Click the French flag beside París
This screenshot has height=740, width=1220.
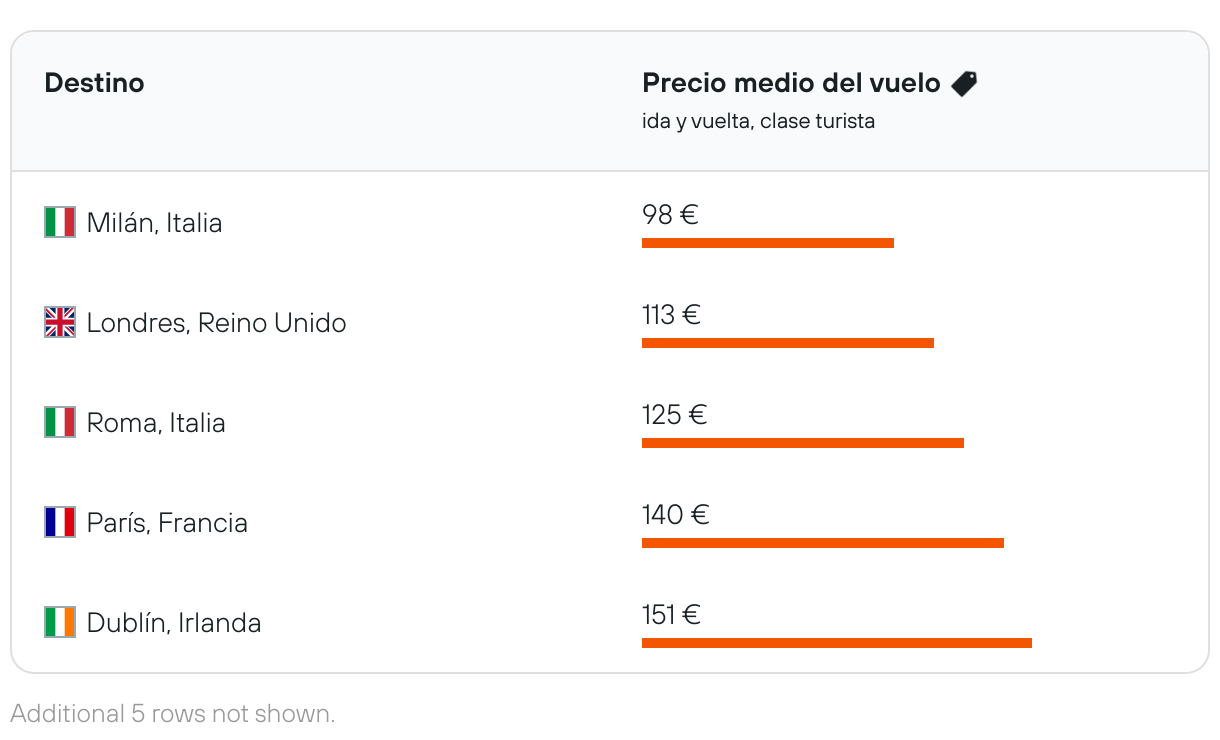pyautogui.click(x=60, y=522)
